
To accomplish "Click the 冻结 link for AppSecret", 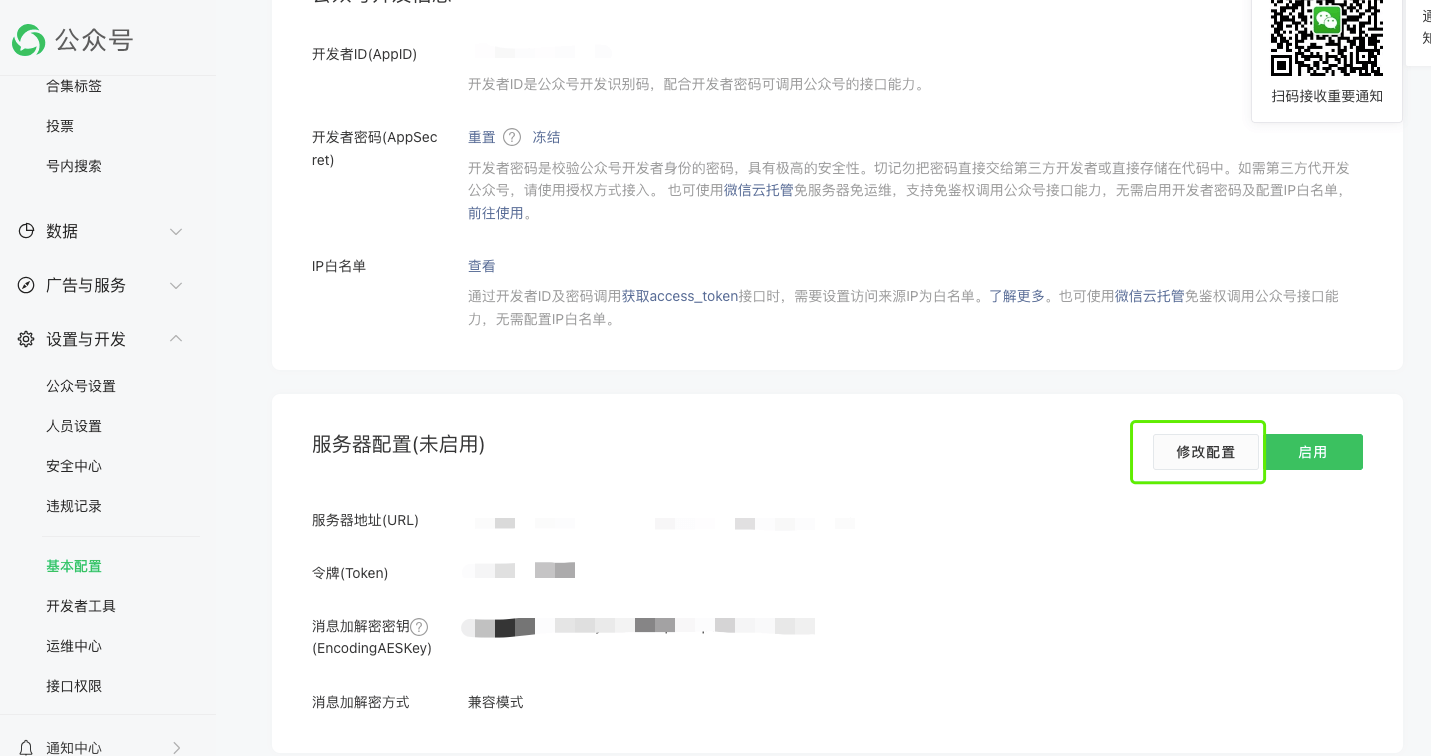I will [546, 137].
